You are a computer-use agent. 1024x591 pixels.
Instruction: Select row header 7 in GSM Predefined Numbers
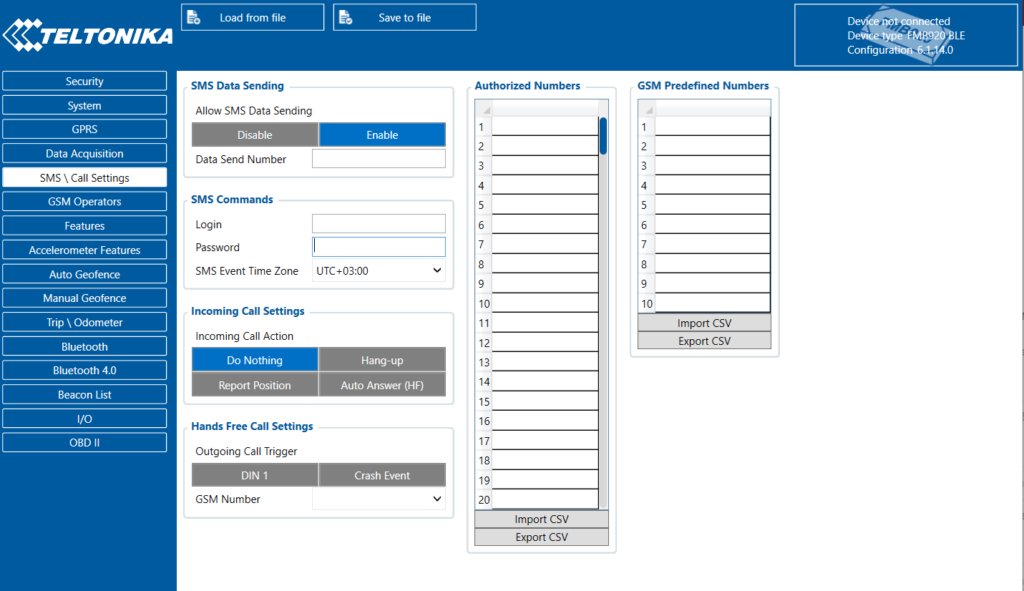click(x=647, y=244)
